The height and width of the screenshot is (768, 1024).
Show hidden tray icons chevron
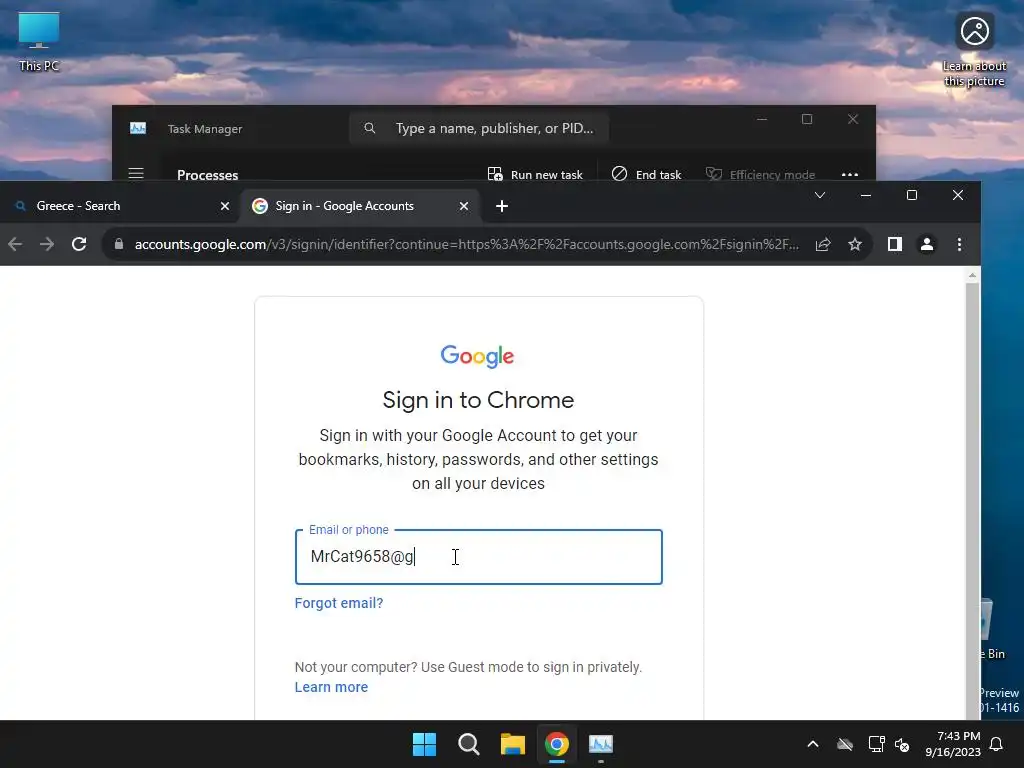tap(813, 744)
